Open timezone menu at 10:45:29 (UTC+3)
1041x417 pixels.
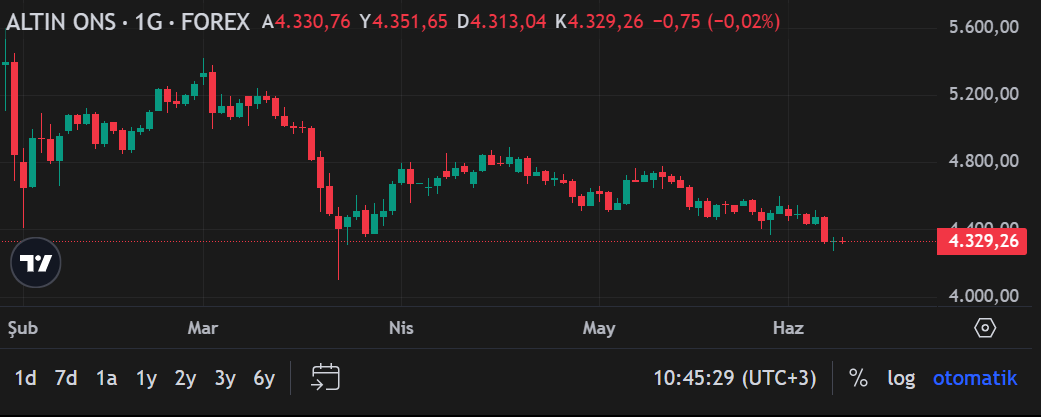coord(735,378)
